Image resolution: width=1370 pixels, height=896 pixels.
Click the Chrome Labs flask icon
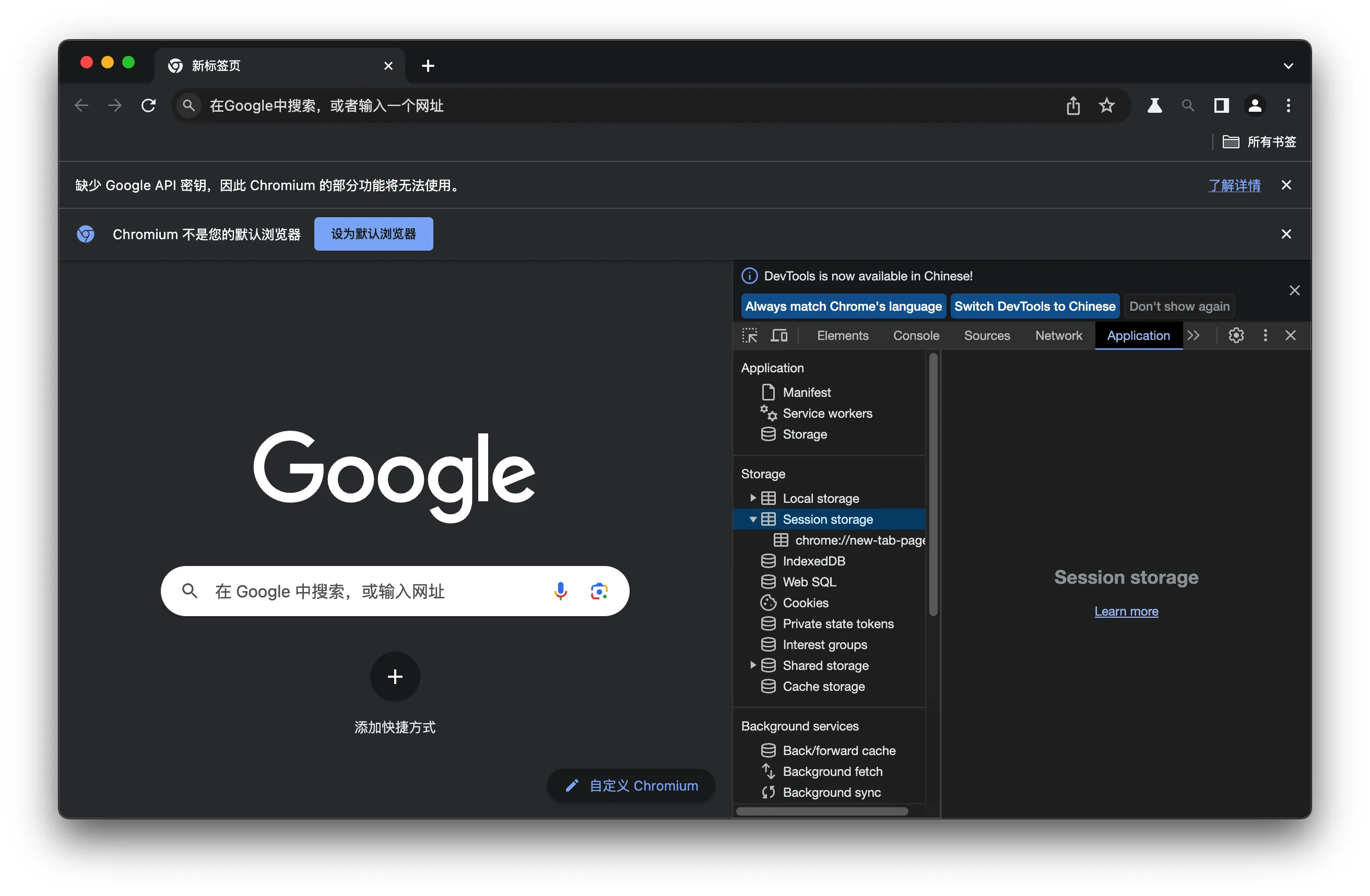[1154, 105]
